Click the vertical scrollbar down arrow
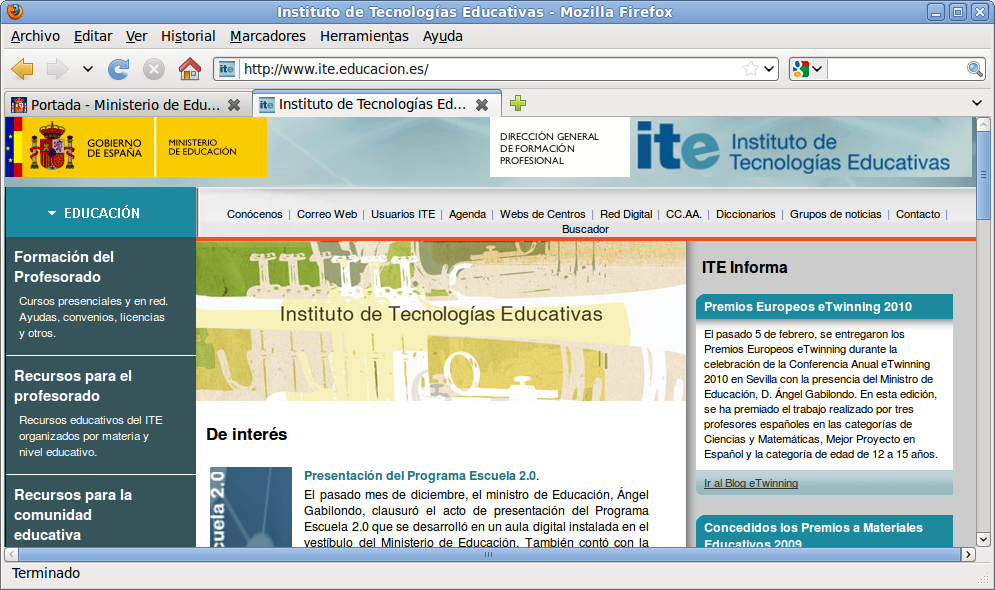 983,540
